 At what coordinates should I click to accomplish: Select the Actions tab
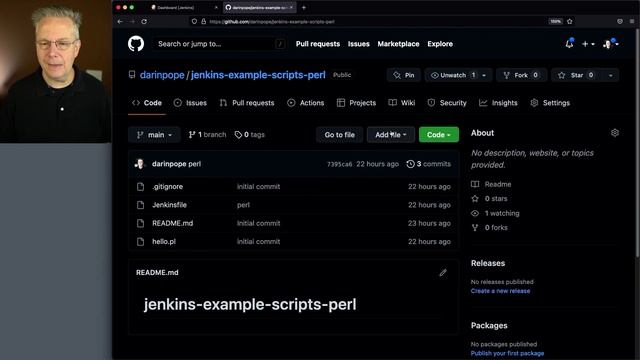[306, 103]
